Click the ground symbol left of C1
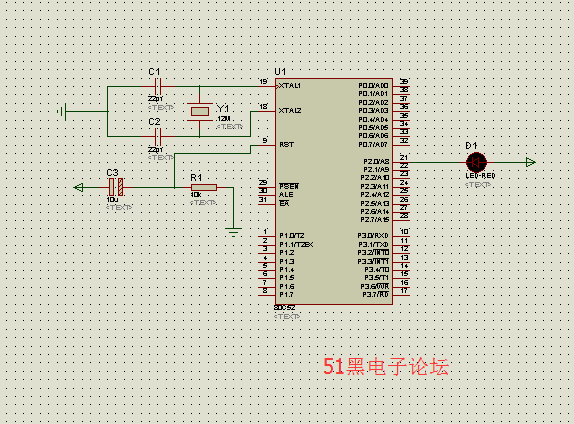Viewport: 574px width, 424px height. pyautogui.click(x=62, y=111)
